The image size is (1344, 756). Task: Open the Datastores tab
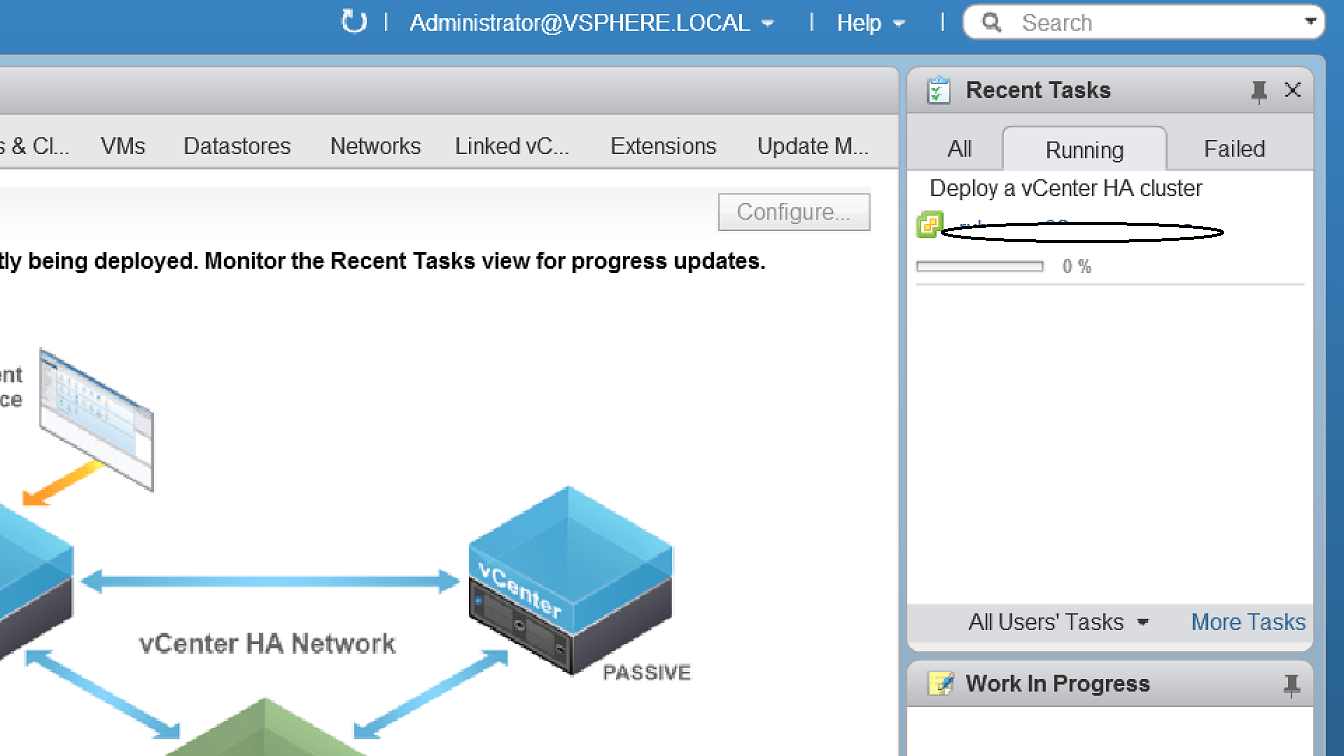(x=237, y=146)
